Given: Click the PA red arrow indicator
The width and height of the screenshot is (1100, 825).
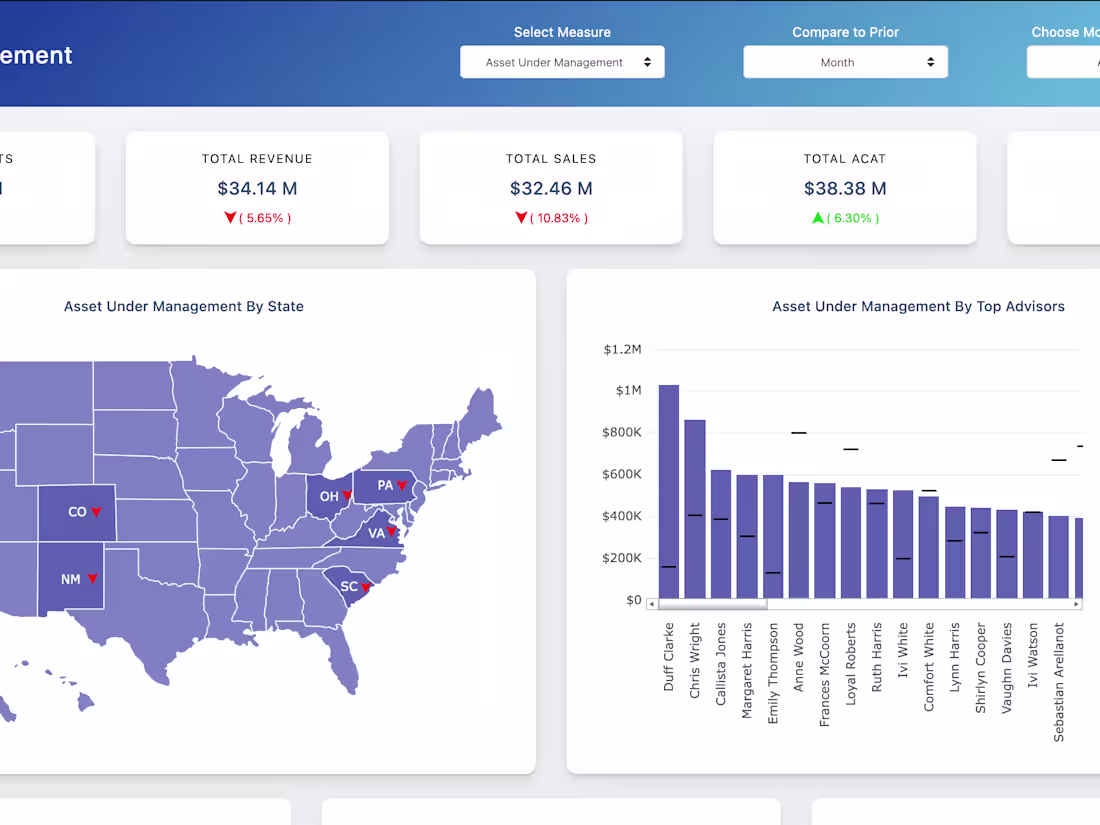Looking at the screenshot, I should click(x=403, y=485).
